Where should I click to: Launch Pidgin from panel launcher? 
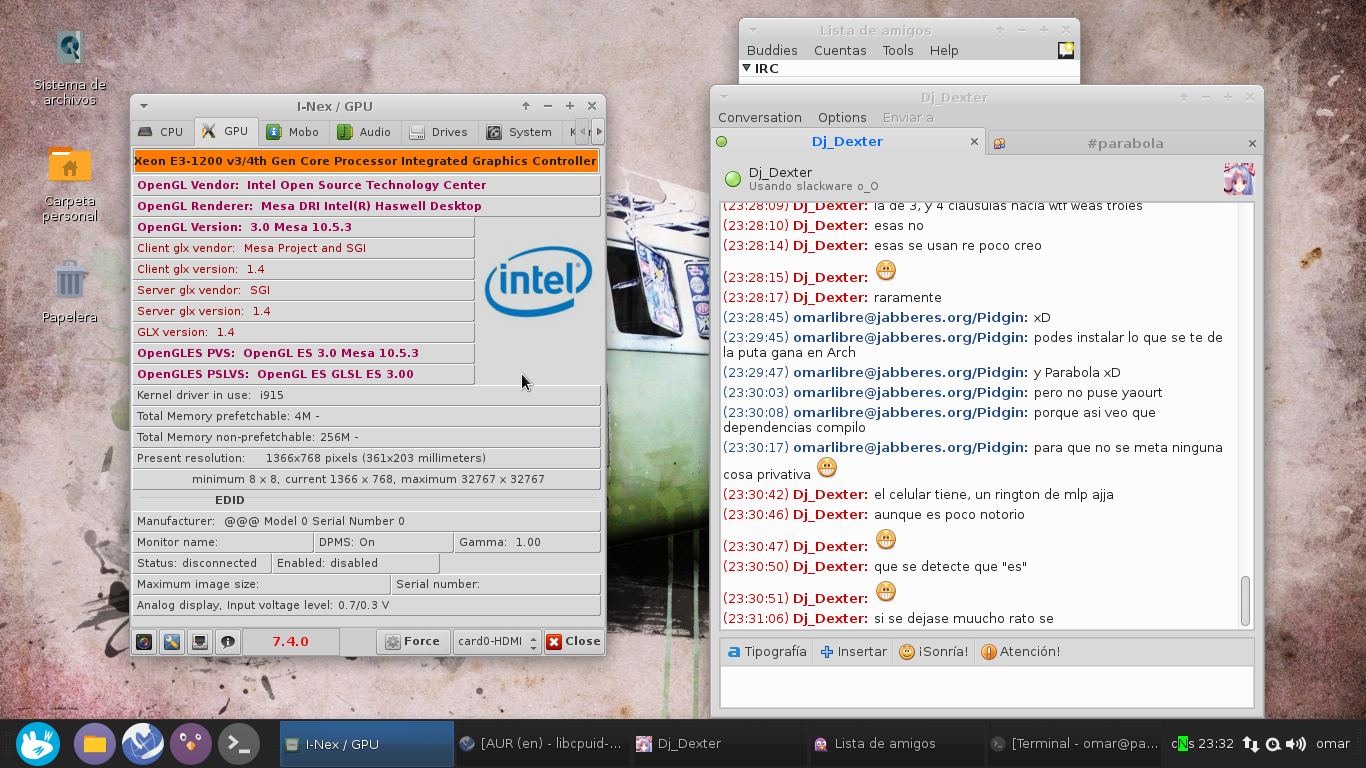[191, 744]
